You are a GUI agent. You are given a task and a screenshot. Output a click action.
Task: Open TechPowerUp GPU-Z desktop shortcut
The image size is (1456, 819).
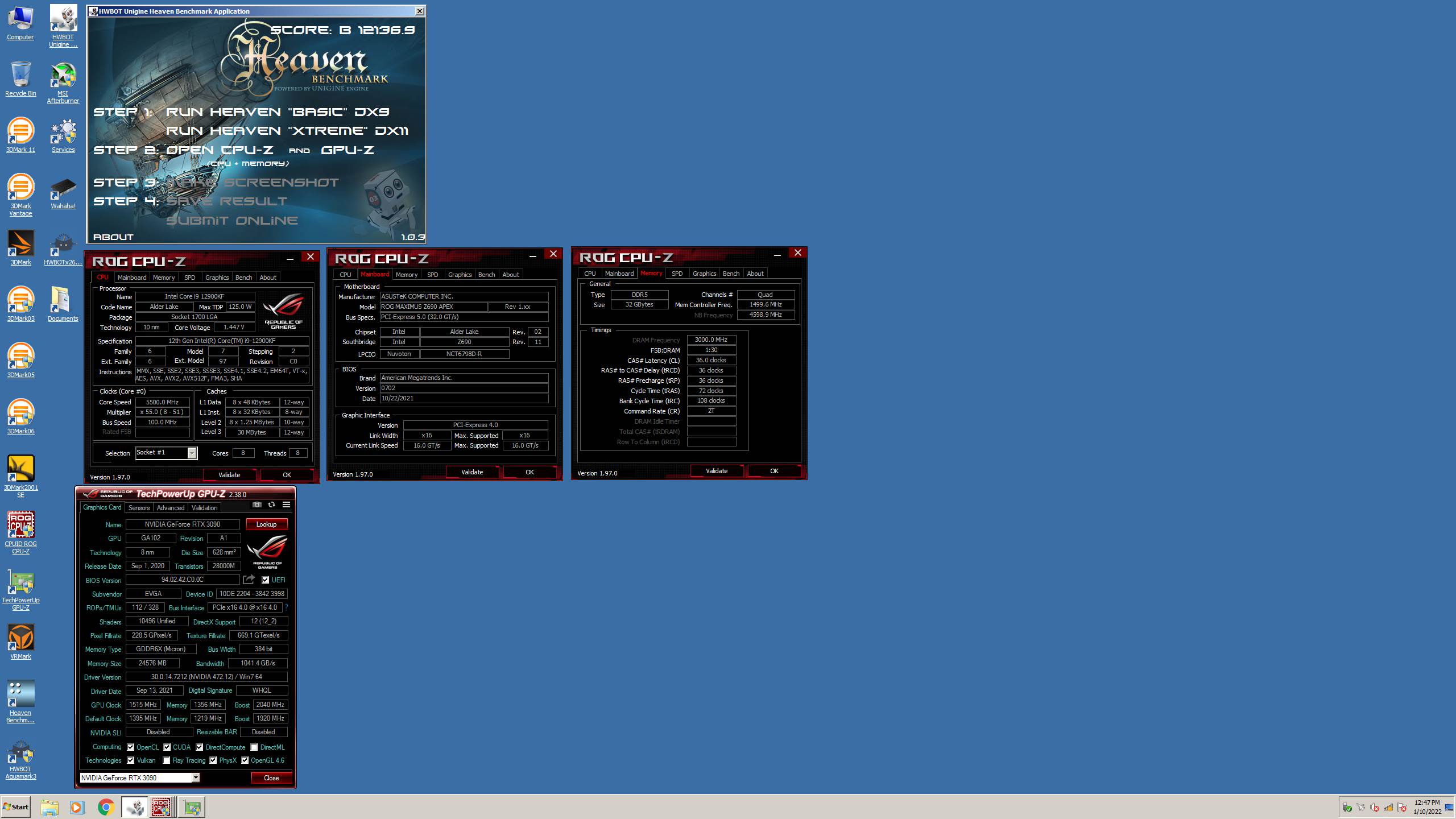tap(20, 589)
